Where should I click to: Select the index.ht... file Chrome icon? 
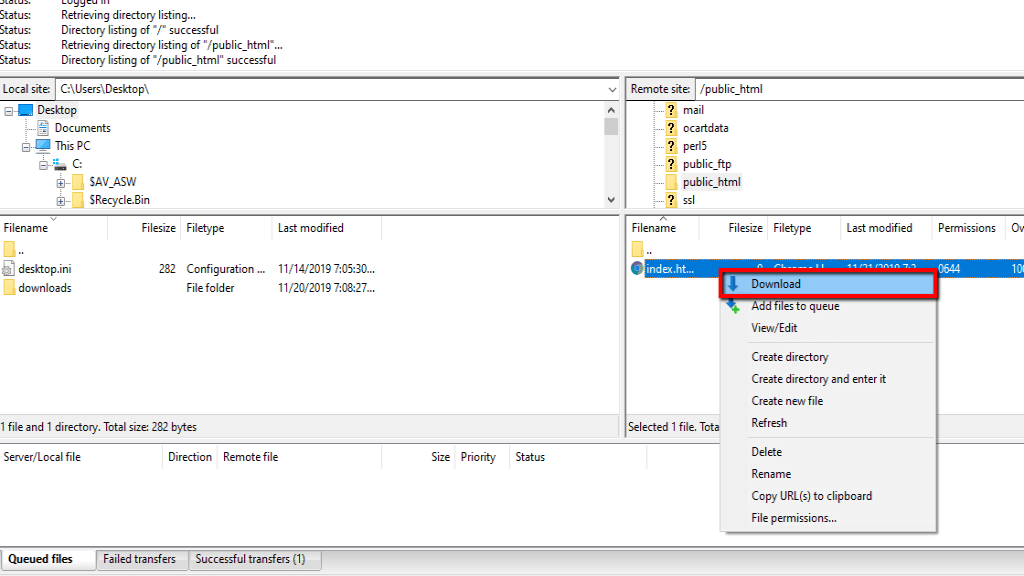(637, 268)
